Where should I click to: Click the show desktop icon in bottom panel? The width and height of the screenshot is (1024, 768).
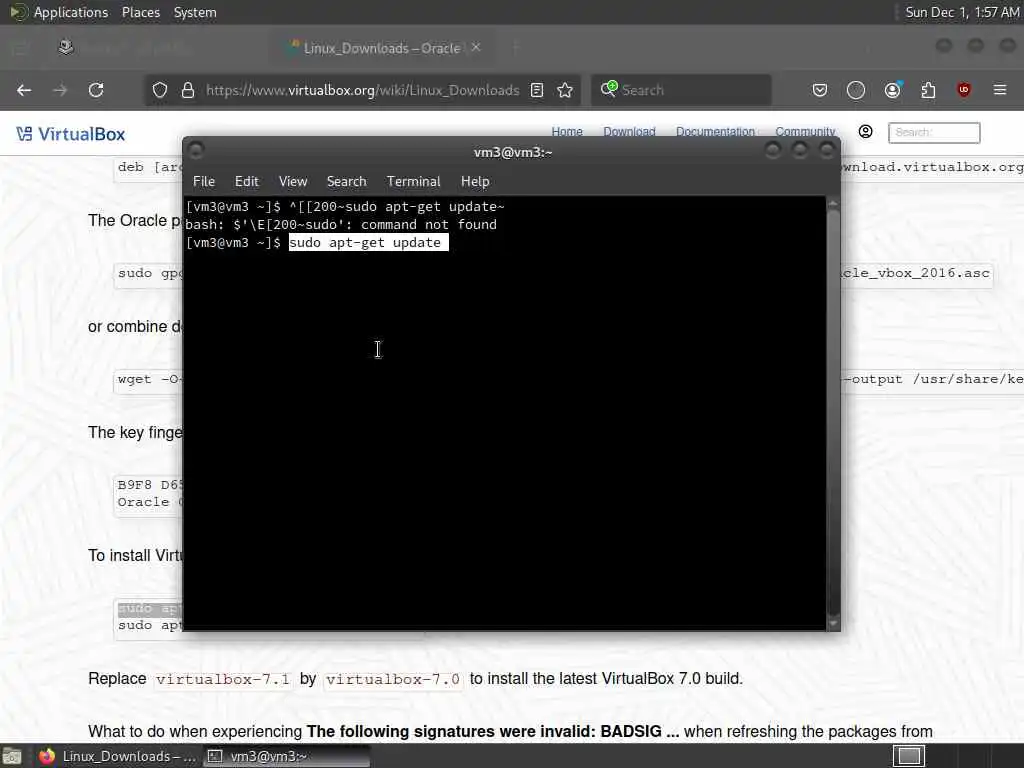pyautogui.click(x=12, y=757)
